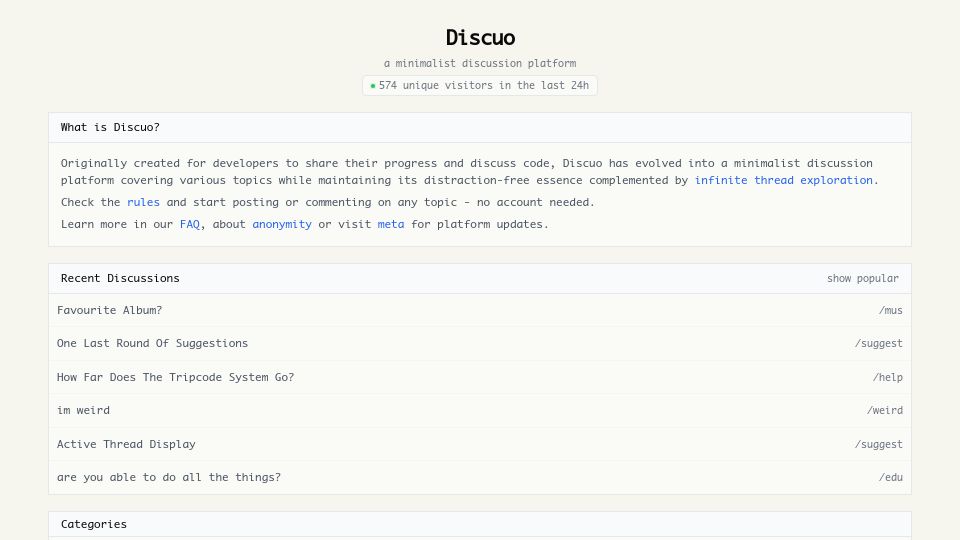
Task: Open the Discuo site title
Action: point(480,37)
